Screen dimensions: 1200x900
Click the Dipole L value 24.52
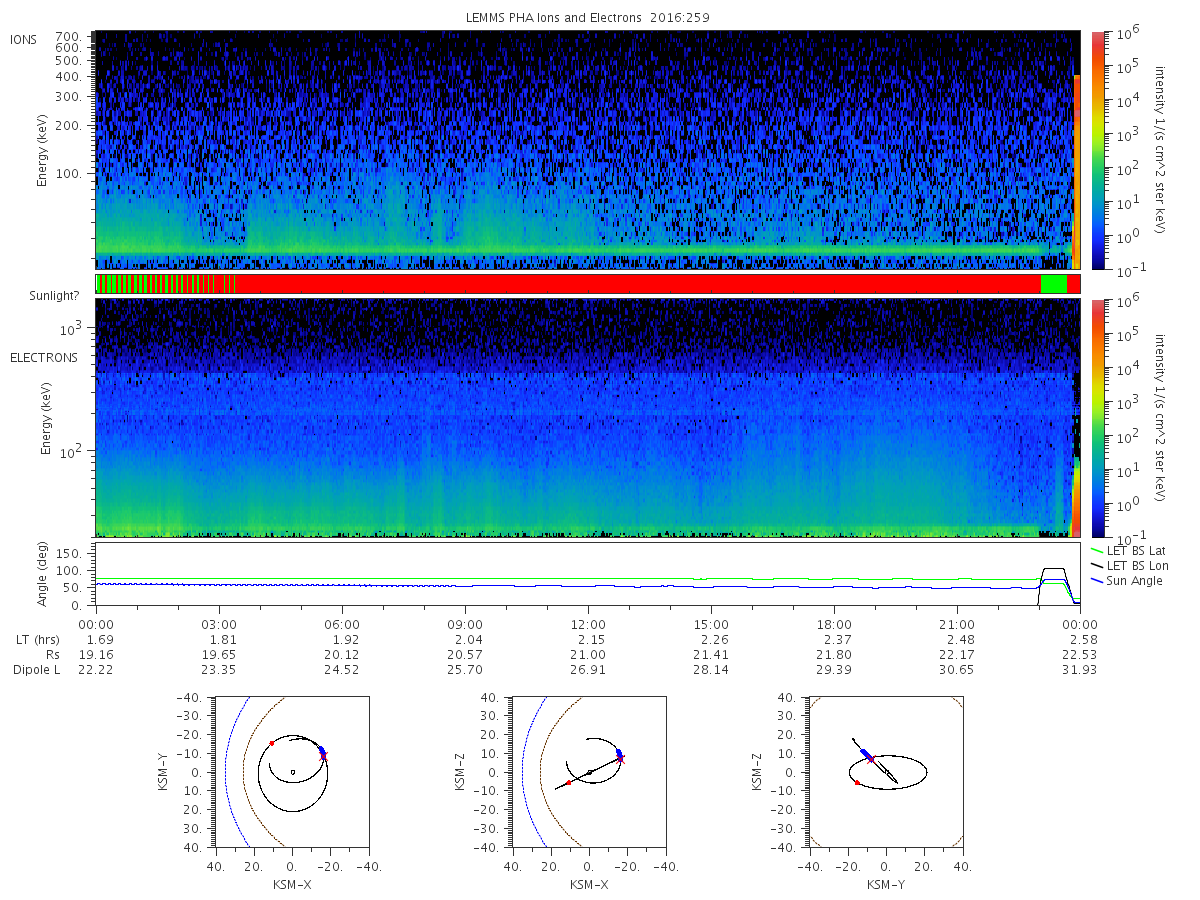342,670
